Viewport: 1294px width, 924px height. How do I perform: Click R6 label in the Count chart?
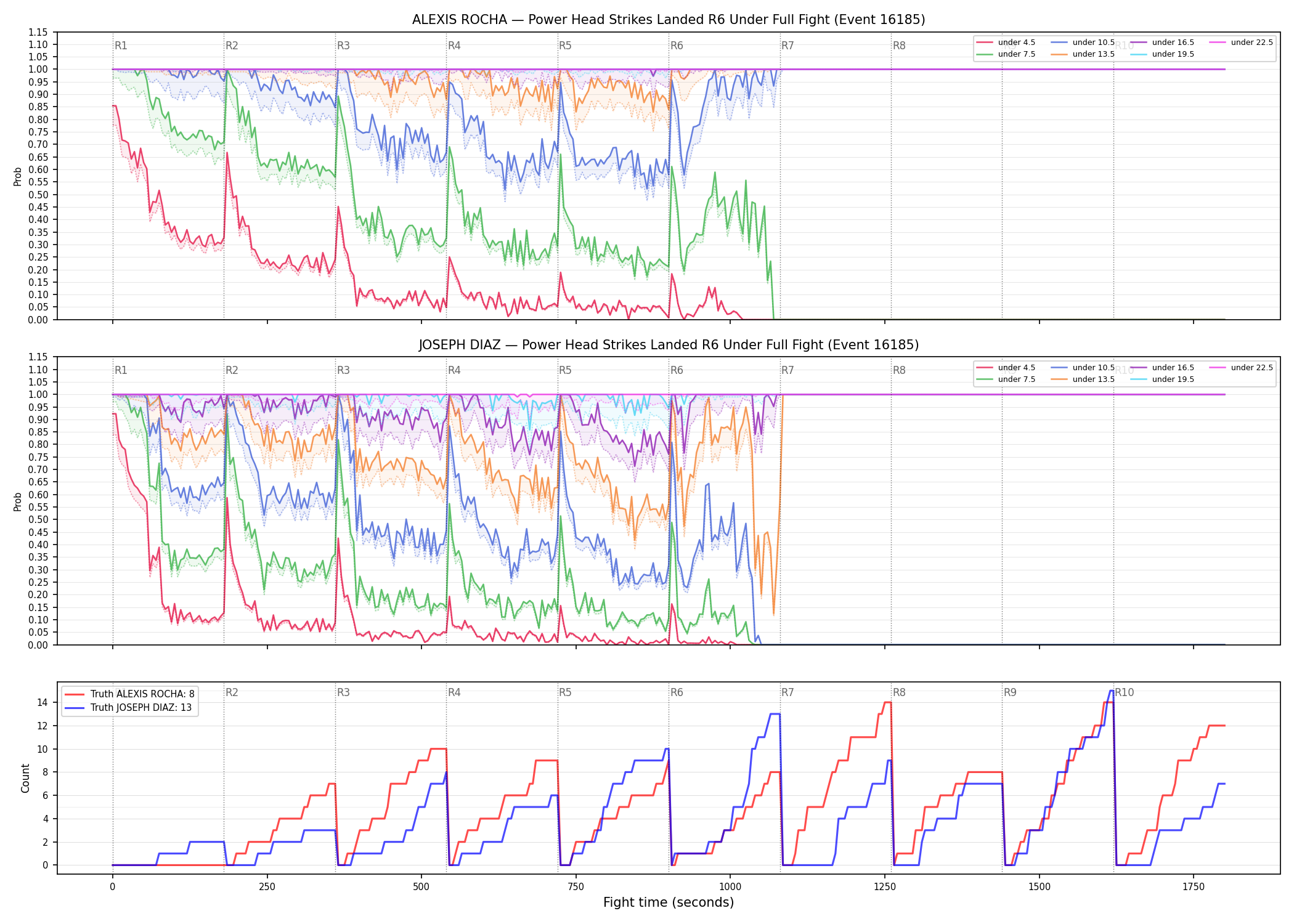point(677,692)
